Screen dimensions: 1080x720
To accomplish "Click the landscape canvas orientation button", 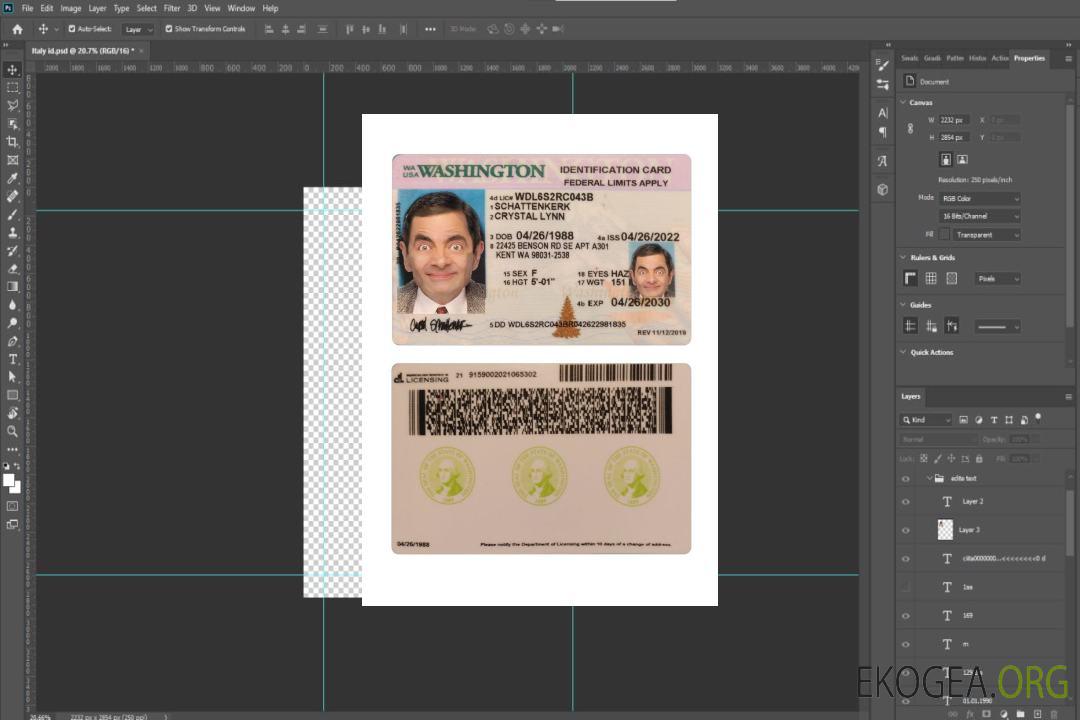I will (962, 159).
